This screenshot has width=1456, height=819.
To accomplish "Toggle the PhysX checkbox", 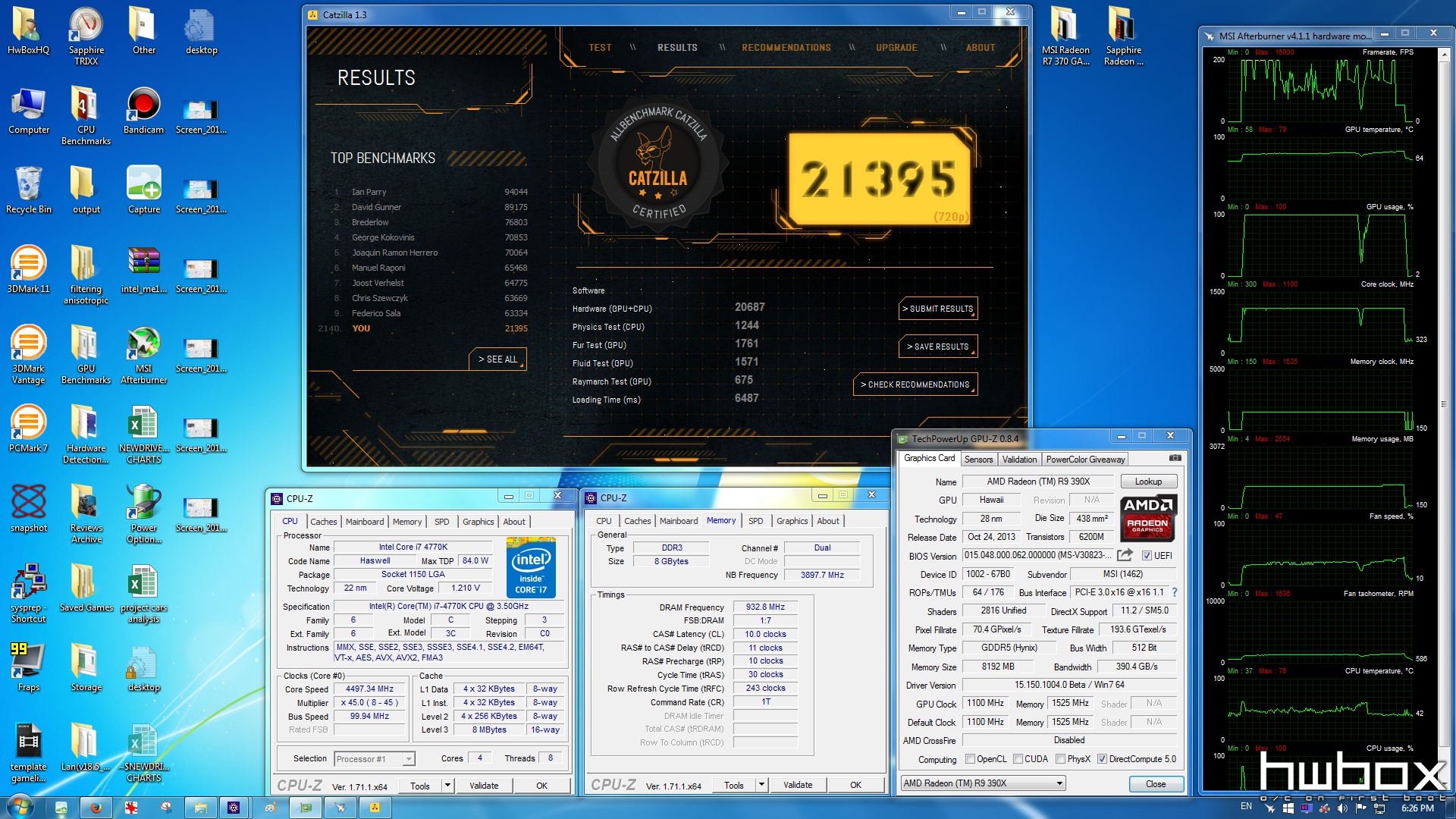I will (x=1060, y=759).
